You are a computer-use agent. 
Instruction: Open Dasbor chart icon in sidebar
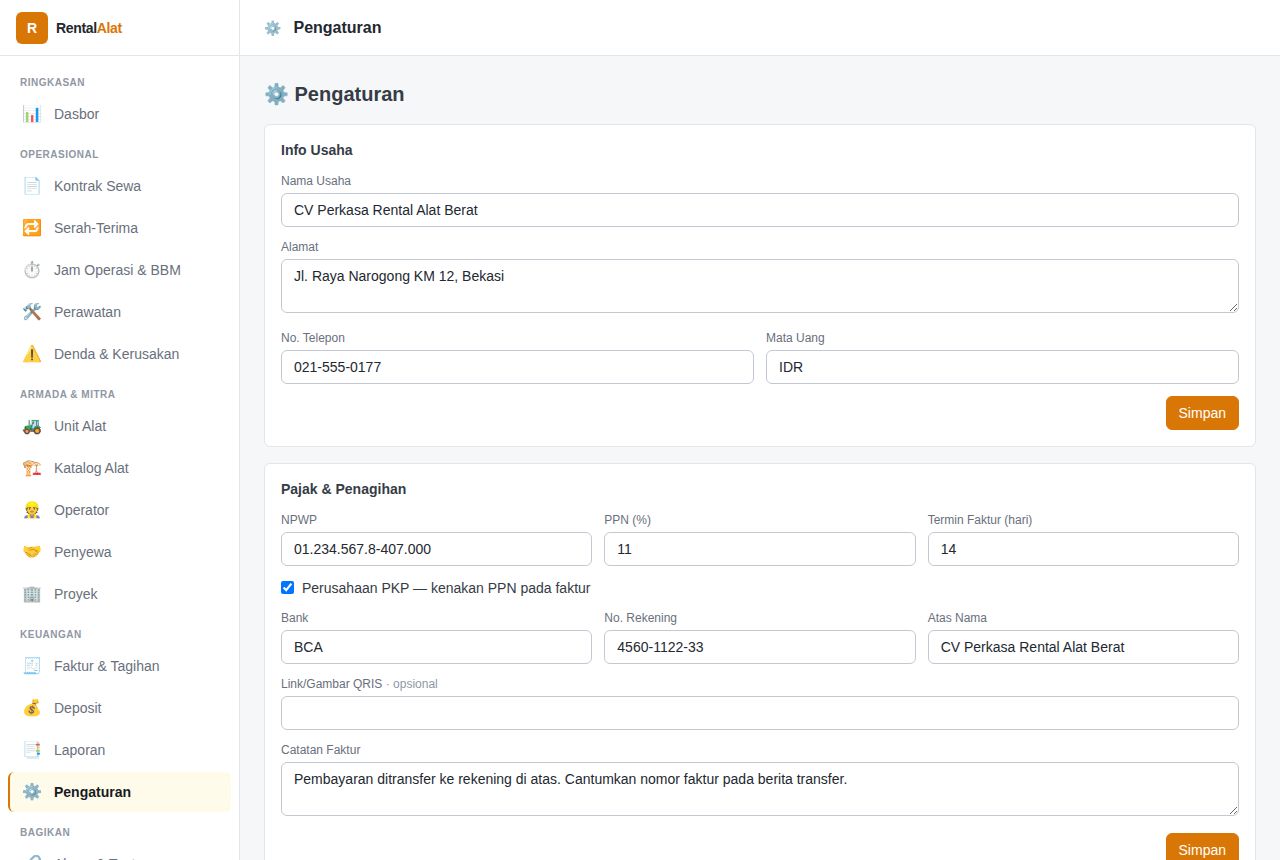32,114
